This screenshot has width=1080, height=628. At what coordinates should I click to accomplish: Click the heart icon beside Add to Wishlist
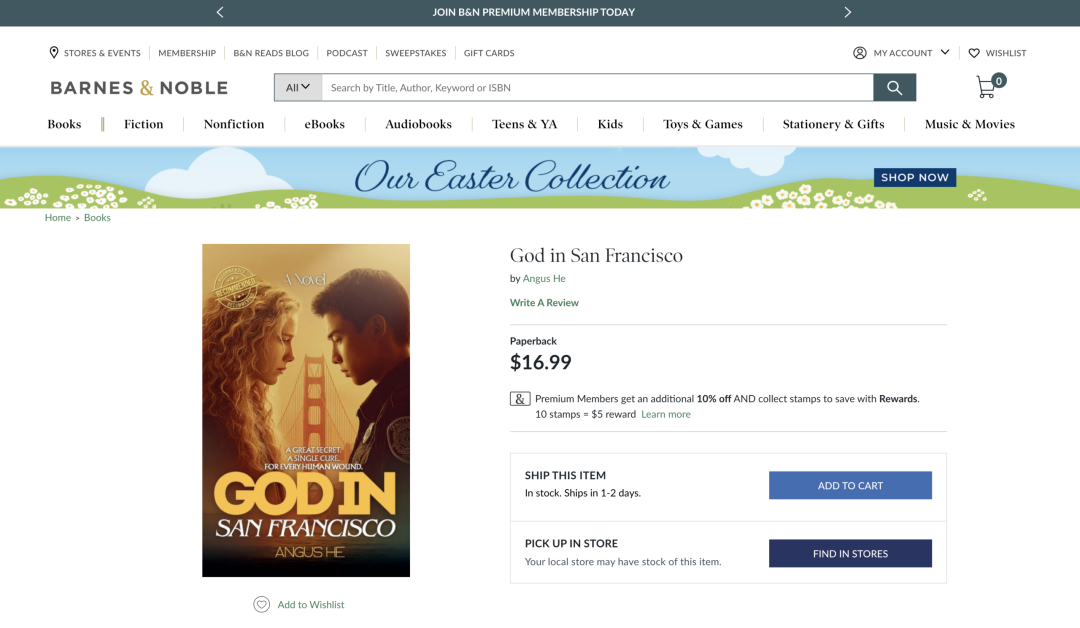click(x=262, y=604)
